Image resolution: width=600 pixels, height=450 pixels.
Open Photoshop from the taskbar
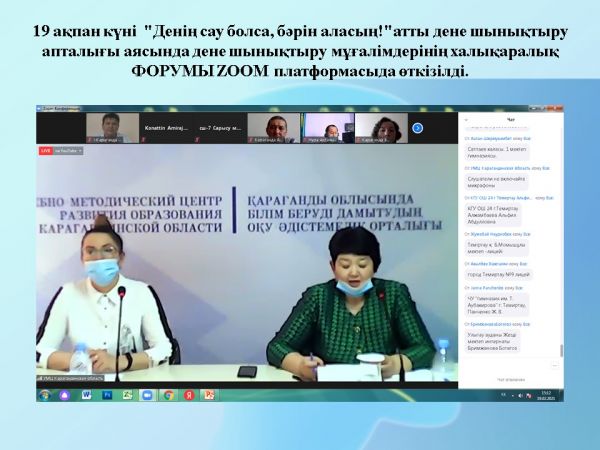click(x=106, y=395)
